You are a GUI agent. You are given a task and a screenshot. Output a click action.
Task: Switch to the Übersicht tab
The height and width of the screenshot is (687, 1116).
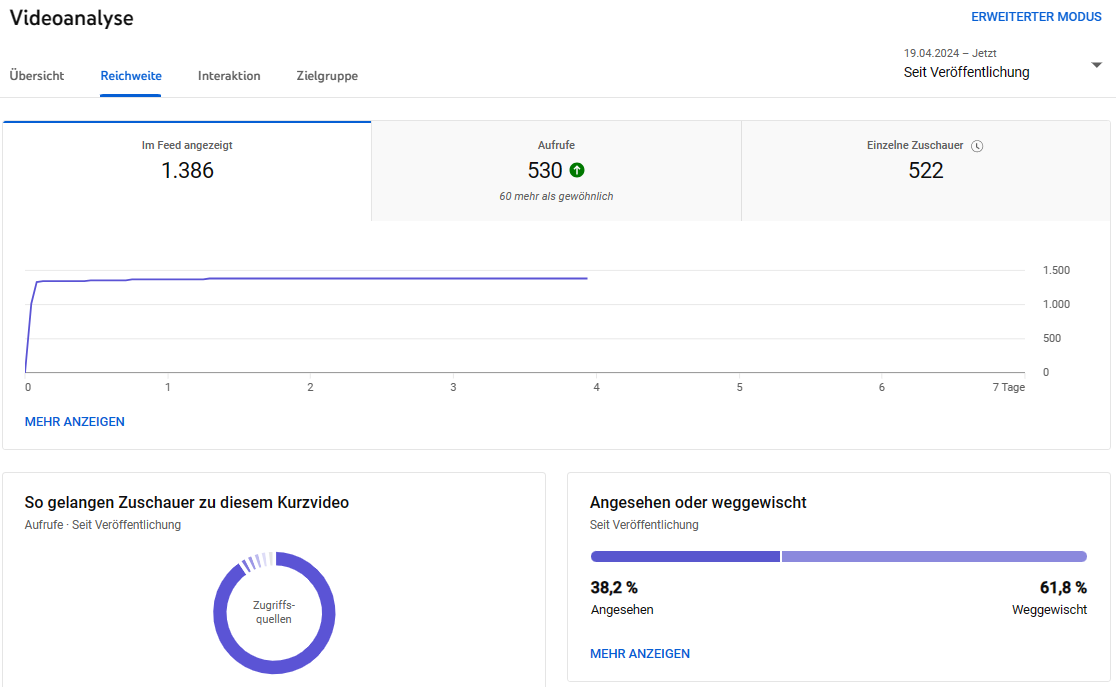(37, 76)
